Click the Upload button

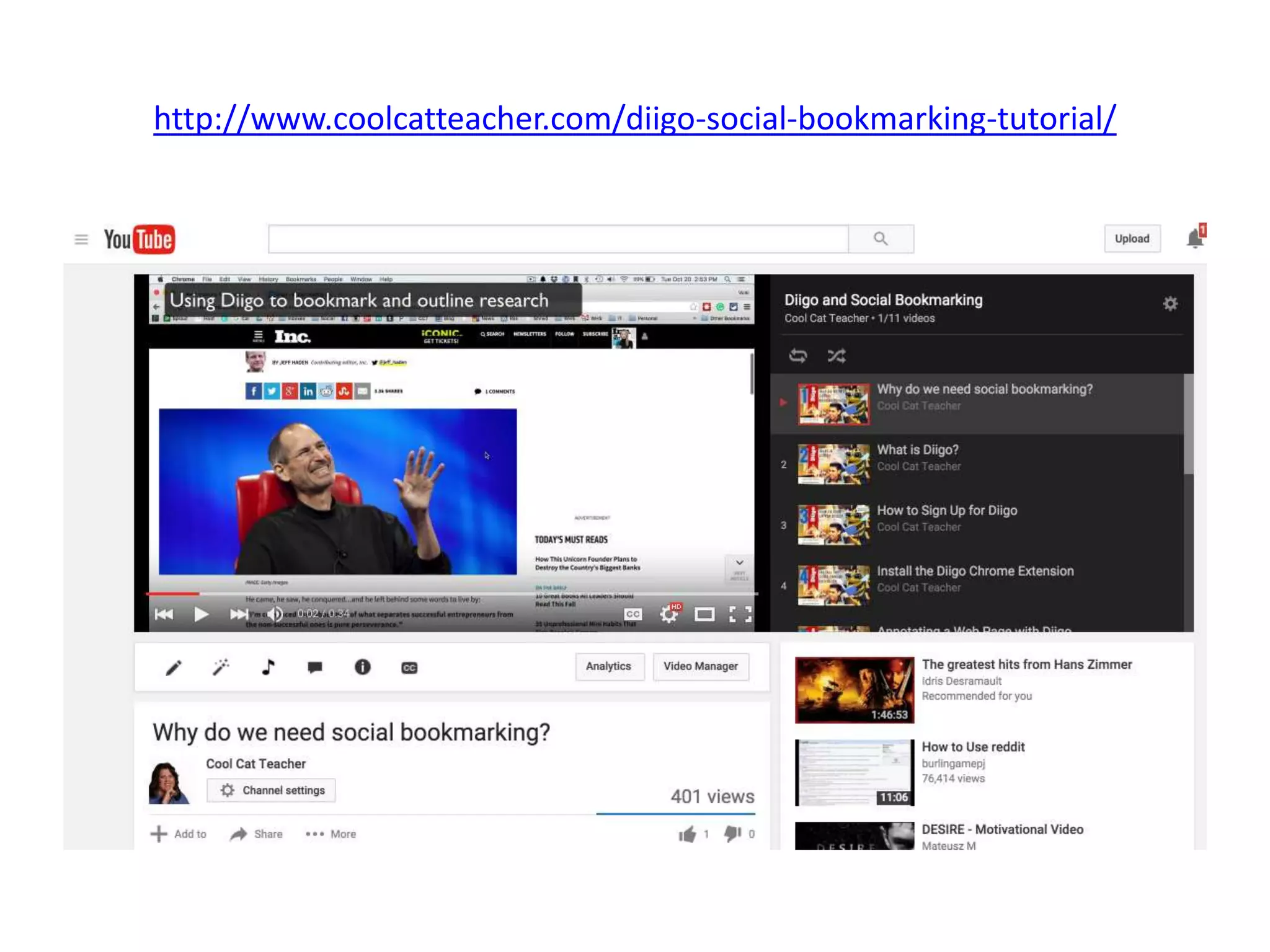coord(1132,239)
